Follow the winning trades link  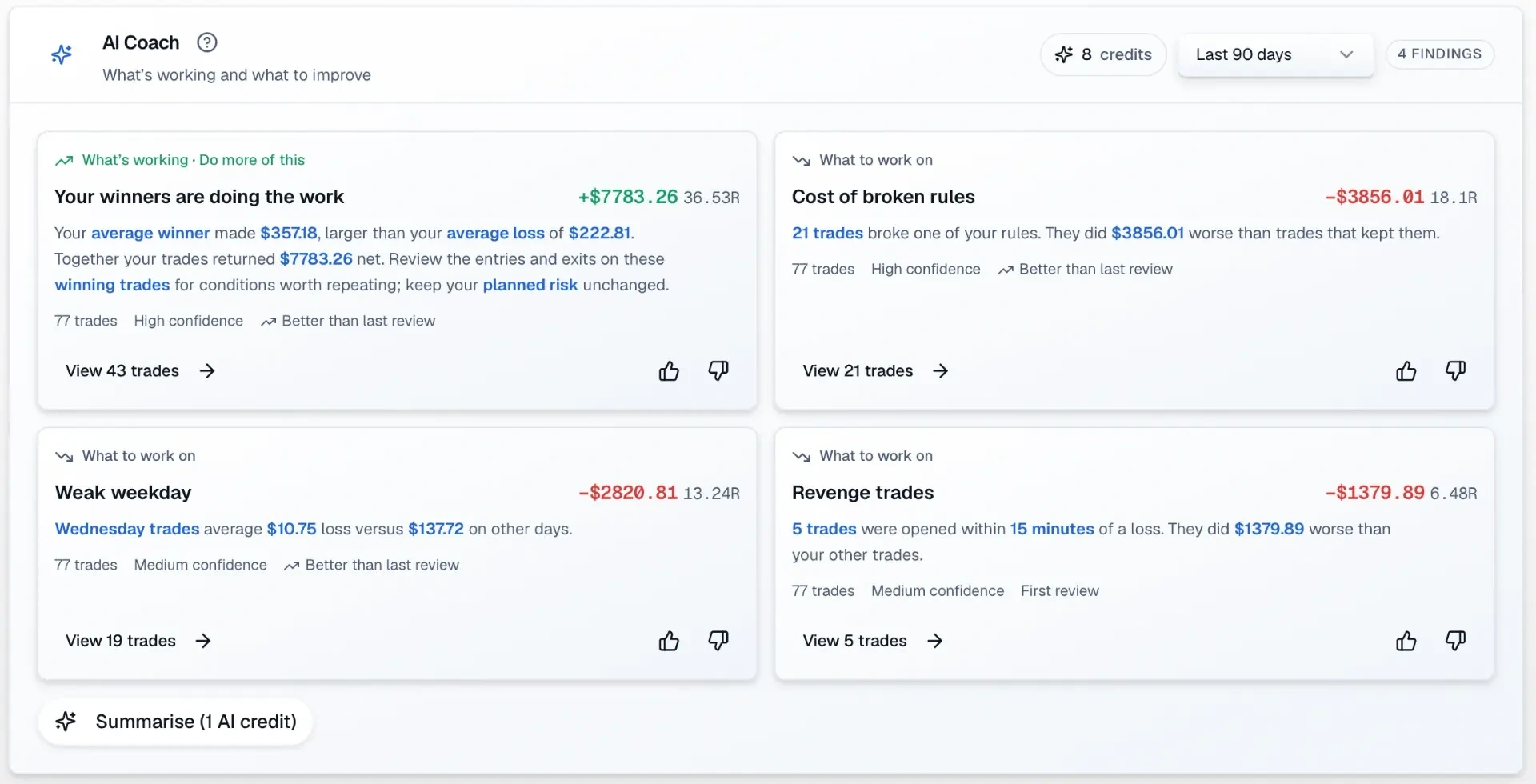(112, 285)
